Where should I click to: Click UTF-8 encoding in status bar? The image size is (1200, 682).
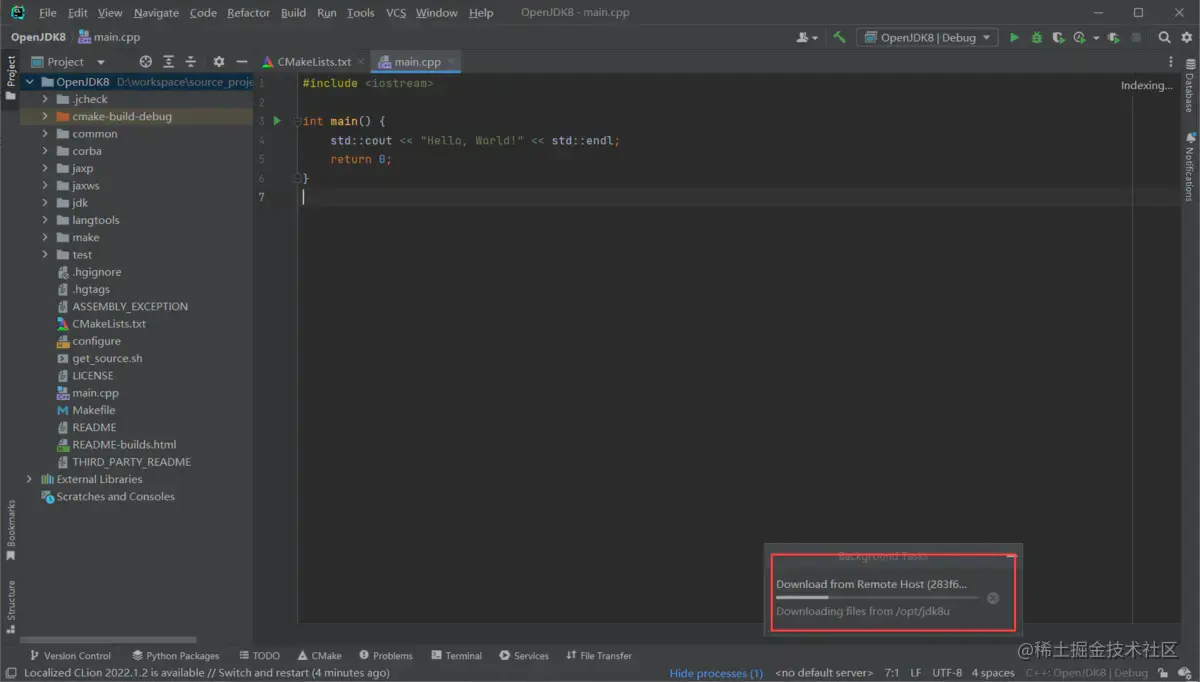click(947, 673)
